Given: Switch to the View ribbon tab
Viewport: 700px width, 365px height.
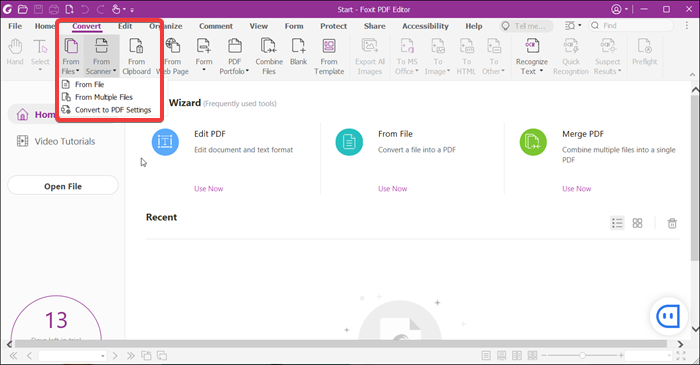Looking at the screenshot, I should coord(259,26).
